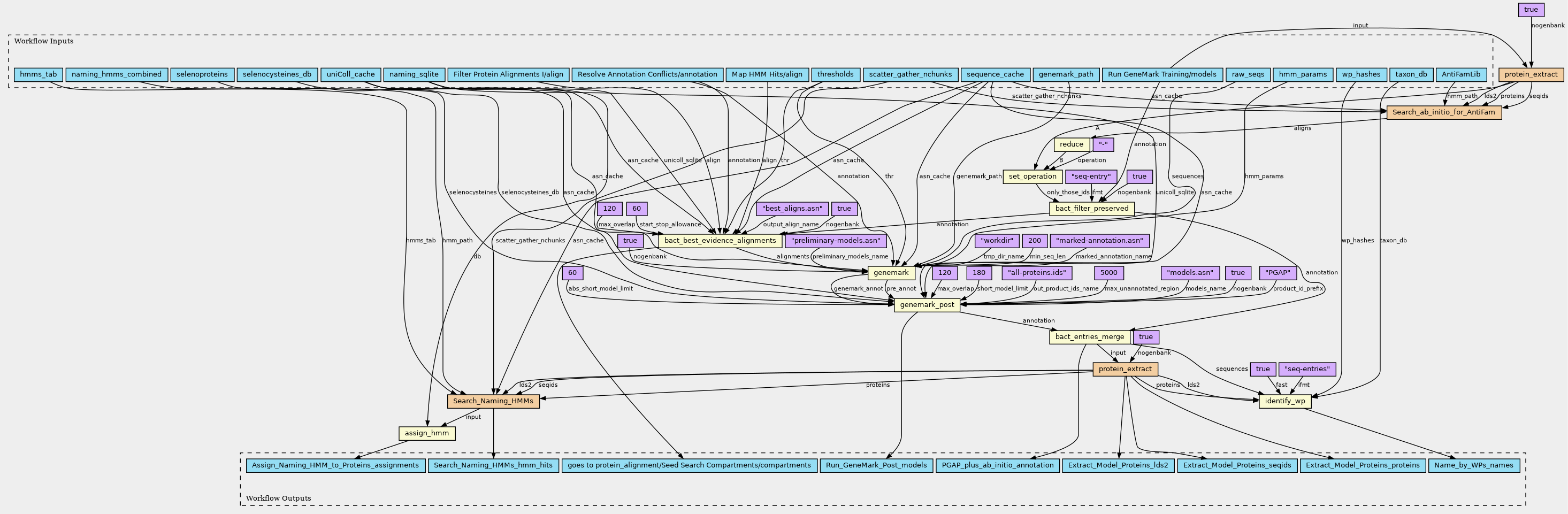This screenshot has width=1568, height=514.
Task: Click the reduce step node
Action: point(1072,145)
